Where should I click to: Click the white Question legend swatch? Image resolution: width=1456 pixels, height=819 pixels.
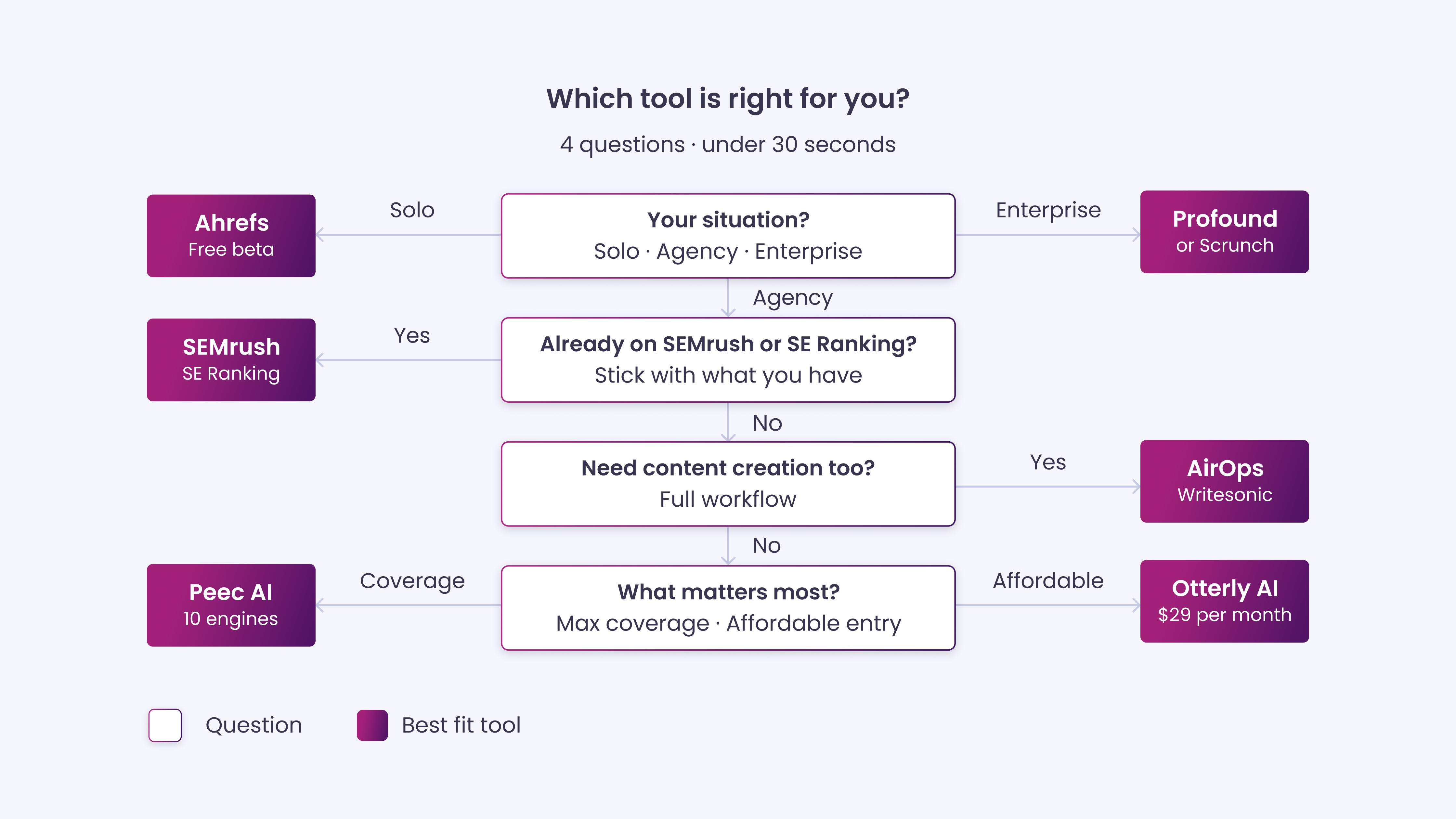(165, 725)
